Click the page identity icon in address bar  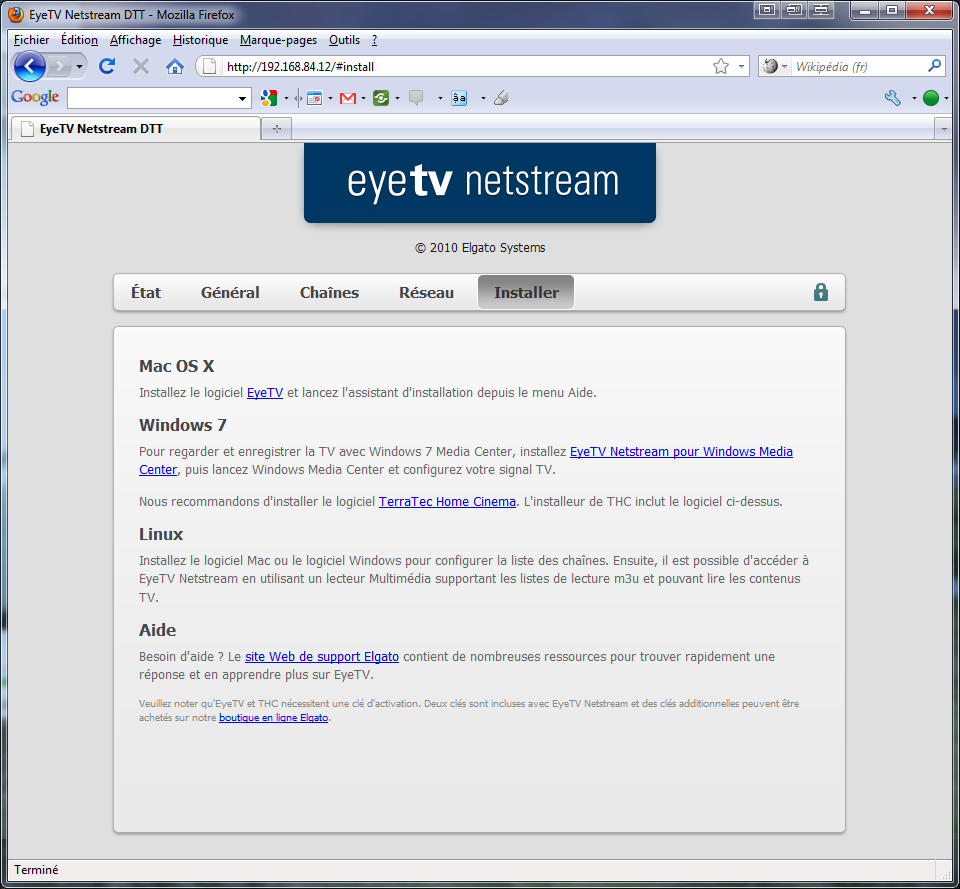209,66
